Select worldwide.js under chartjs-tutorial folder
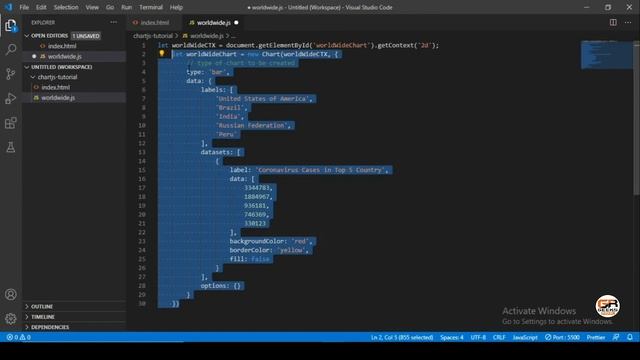This screenshot has height=360, width=640. click(58, 98)
